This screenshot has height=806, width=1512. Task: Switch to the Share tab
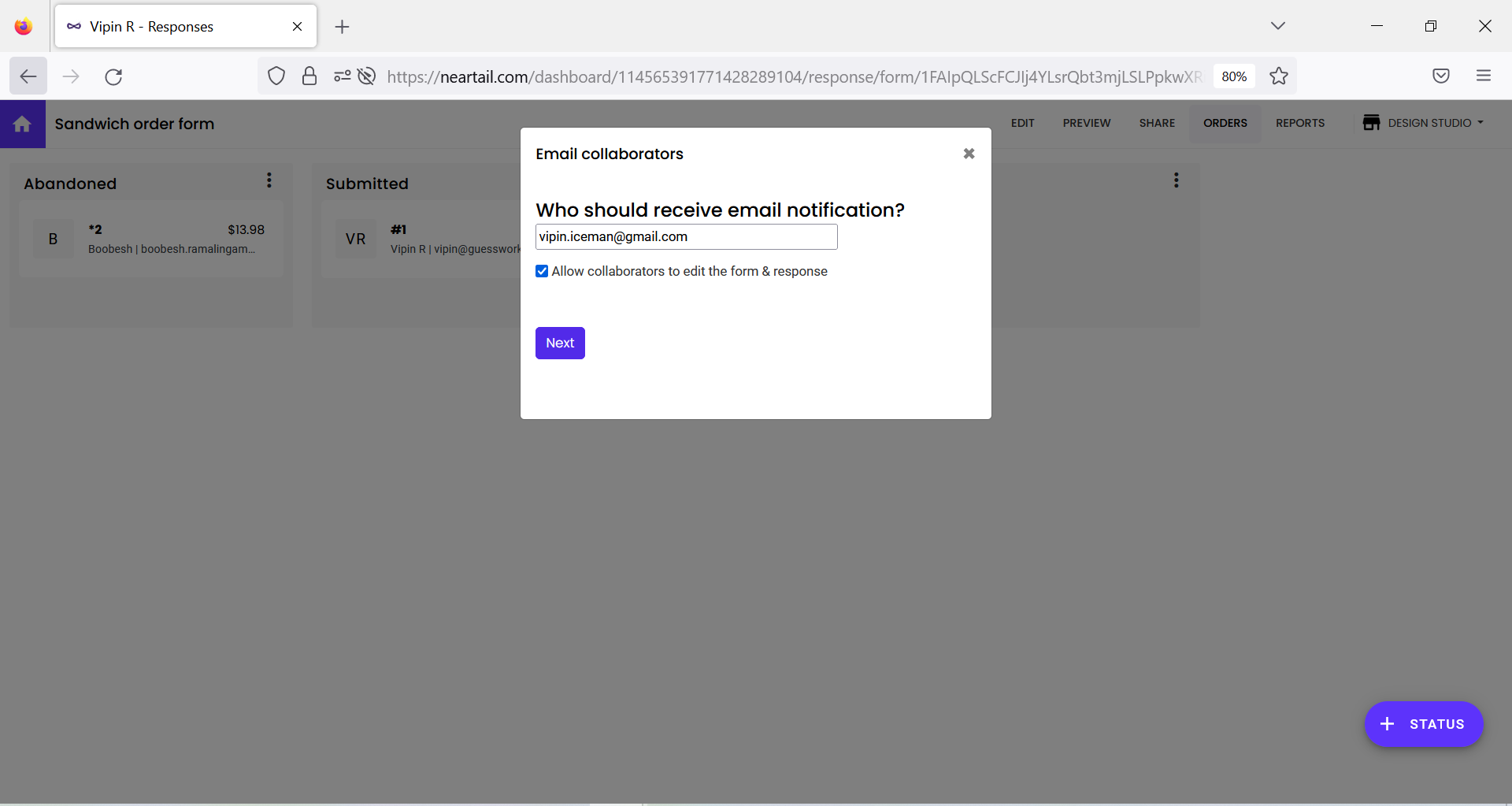tap(1156, 123)
